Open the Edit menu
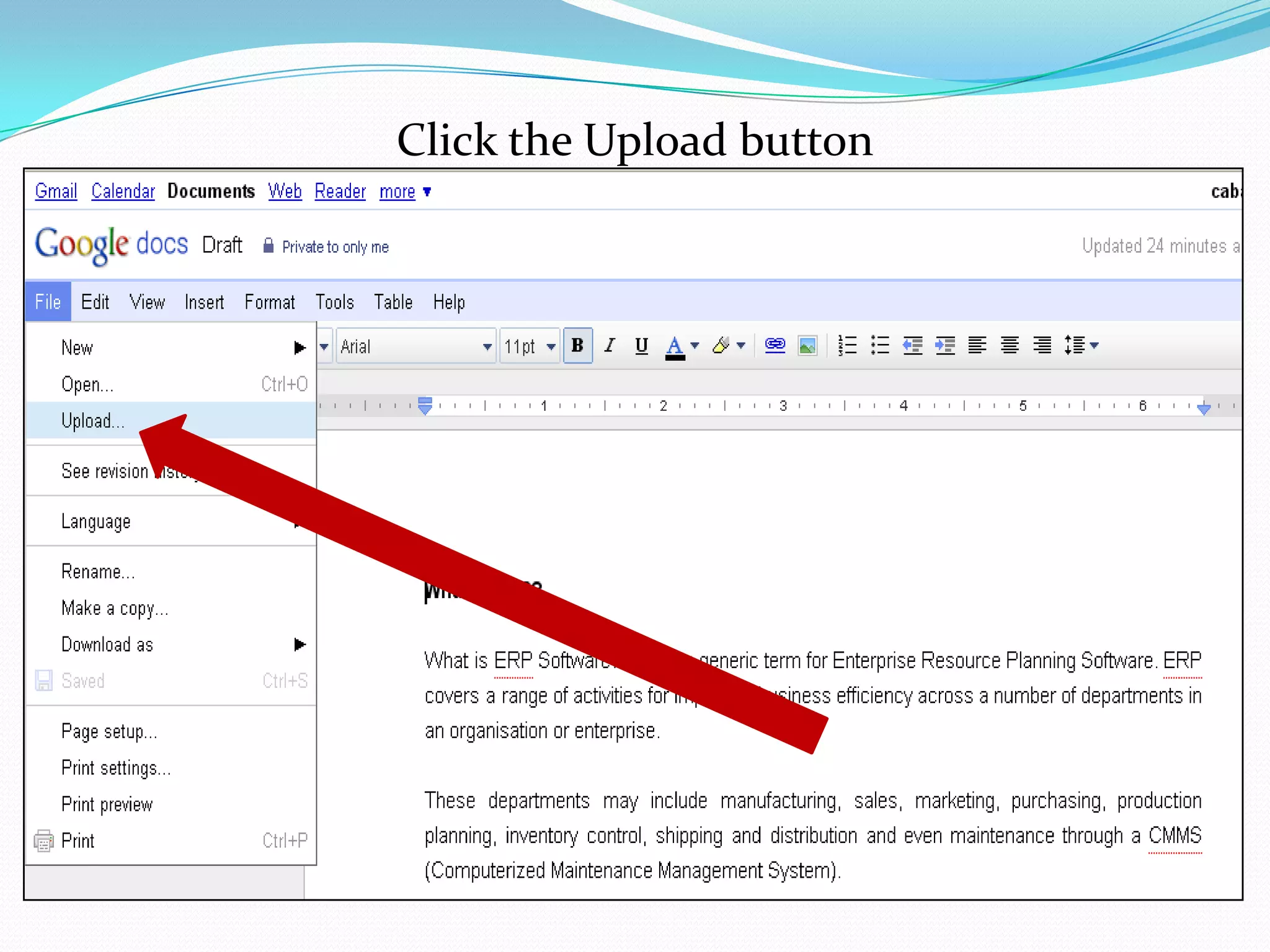Screen dimensions: 1270x952 coord(95,302)
